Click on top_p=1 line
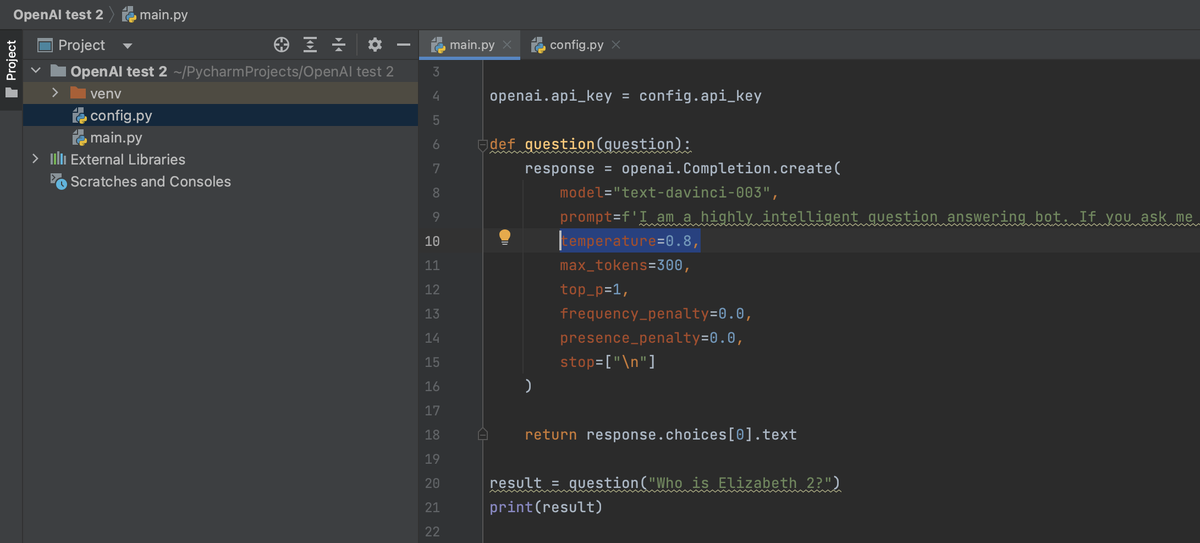Screen dimensions: 1200x543 click(x=594, y=290)
